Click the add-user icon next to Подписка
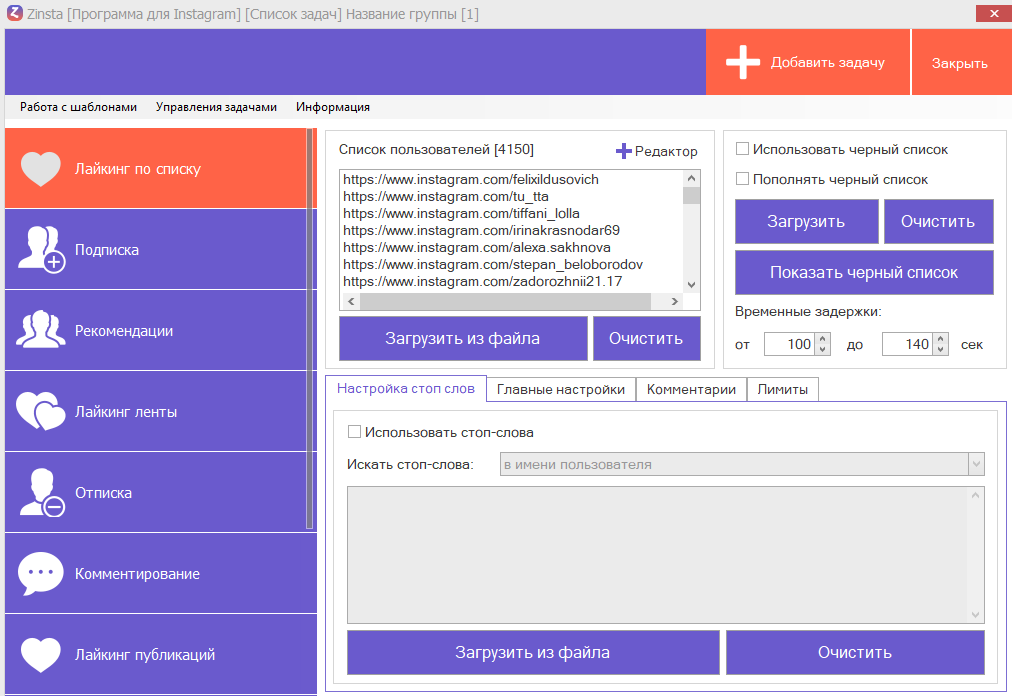 pos(41,249)
